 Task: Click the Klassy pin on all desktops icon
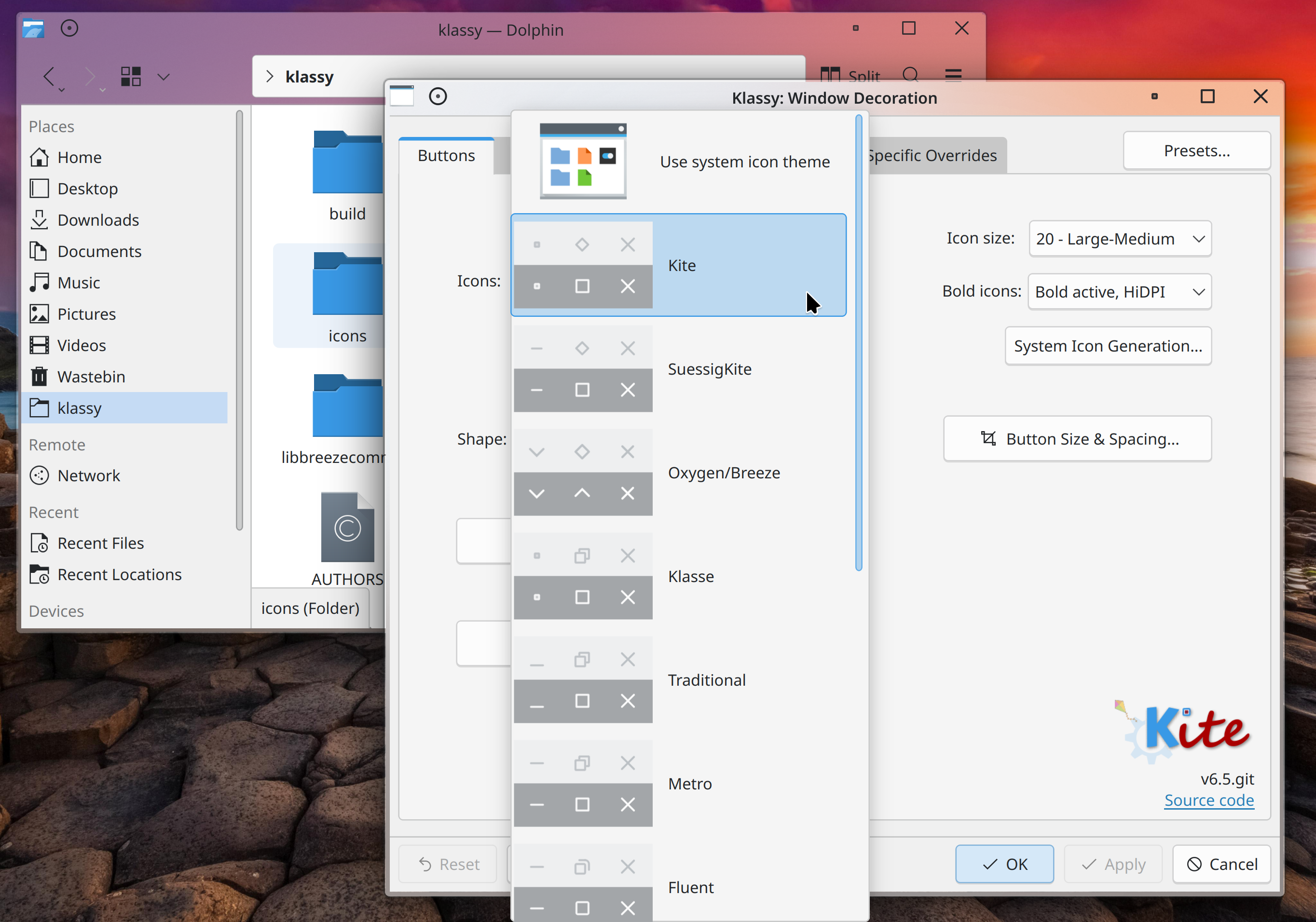click(x=438, y=96)
